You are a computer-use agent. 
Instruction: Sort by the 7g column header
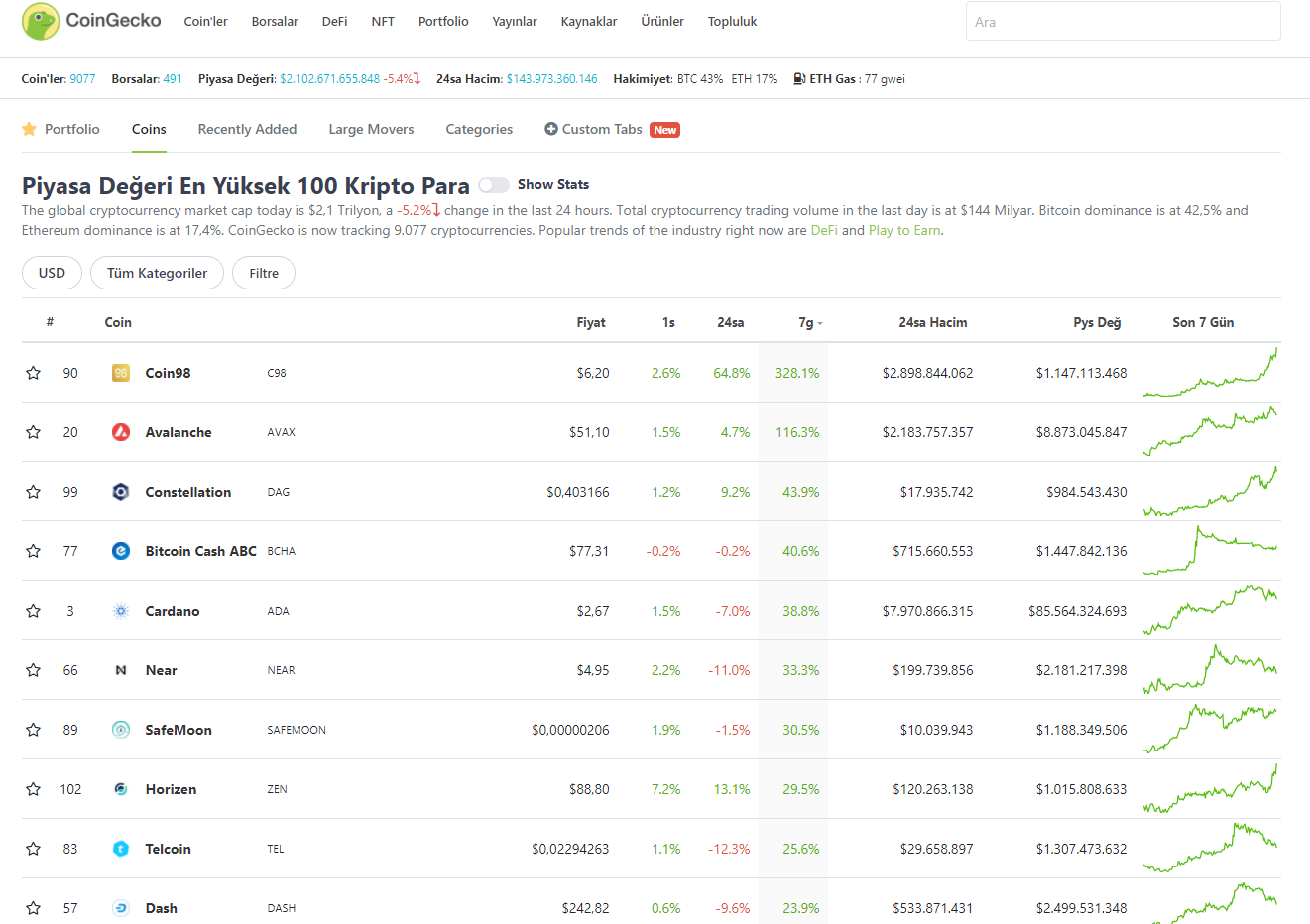tap(809, 322)
